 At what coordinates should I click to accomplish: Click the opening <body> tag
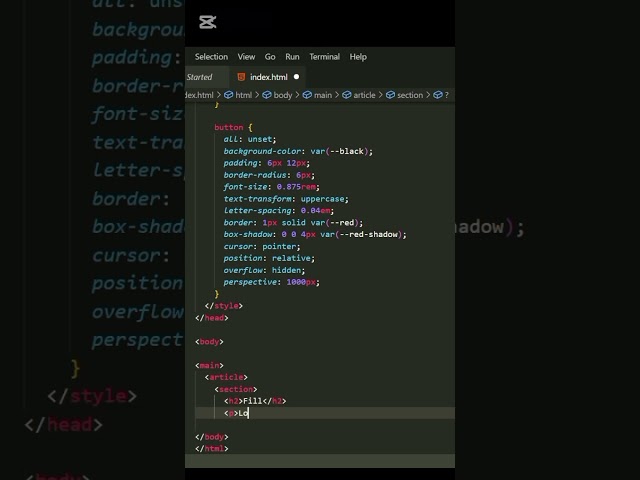(209, 342)
